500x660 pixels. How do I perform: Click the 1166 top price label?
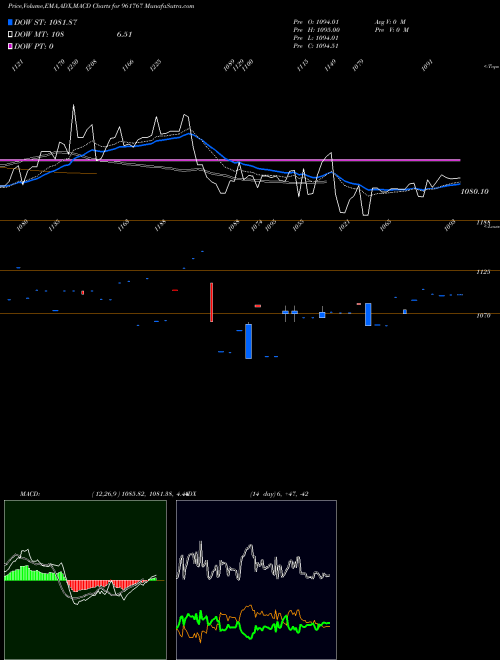(128, 65)
